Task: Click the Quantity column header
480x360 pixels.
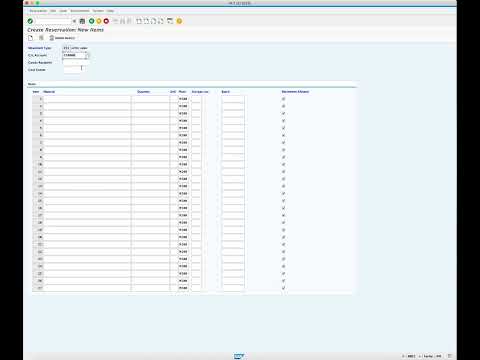Action: click(x=144, y=92)
